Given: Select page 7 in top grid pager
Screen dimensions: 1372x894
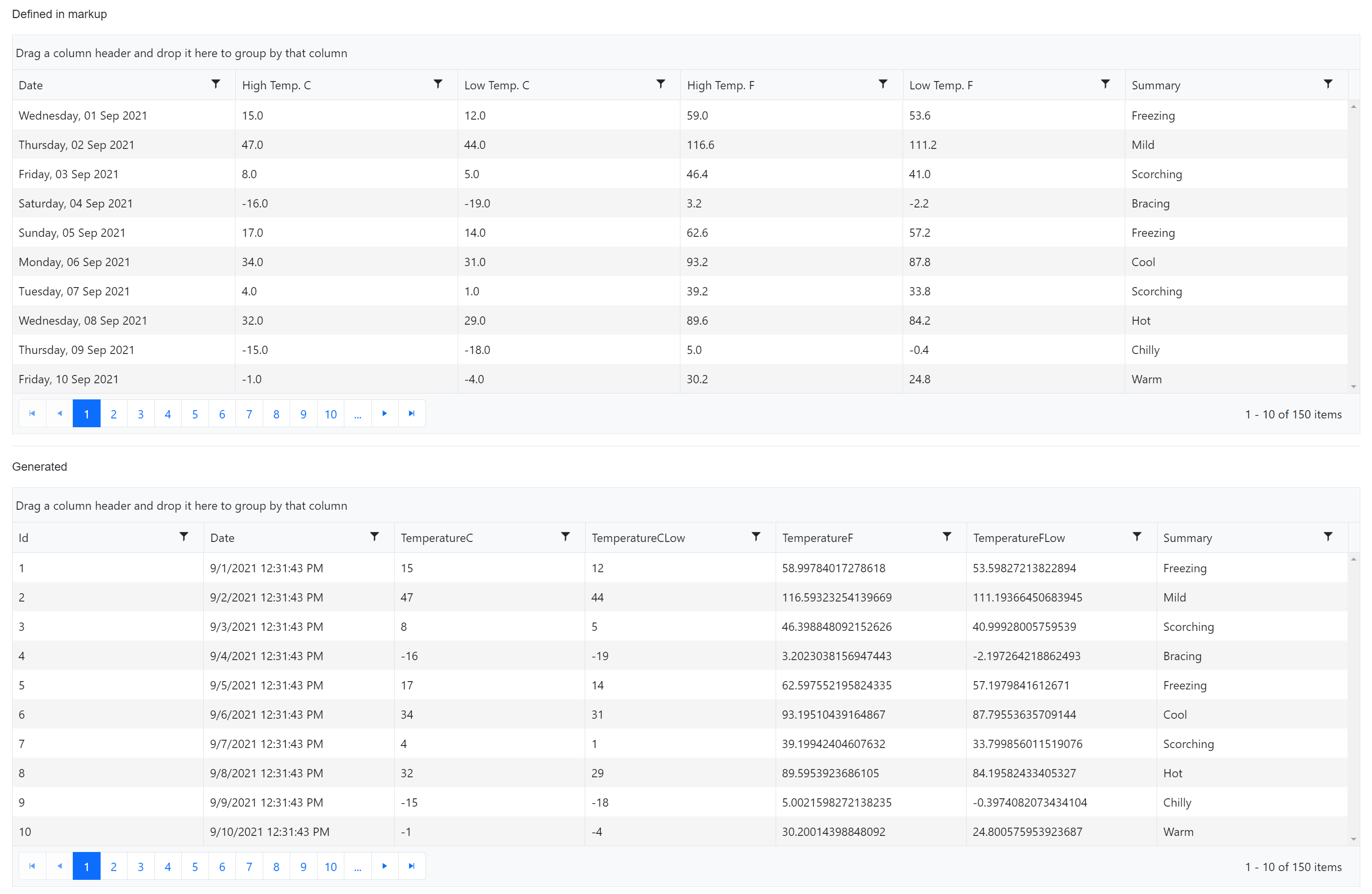Looking at the screenshot, I should tap(249, 414).
